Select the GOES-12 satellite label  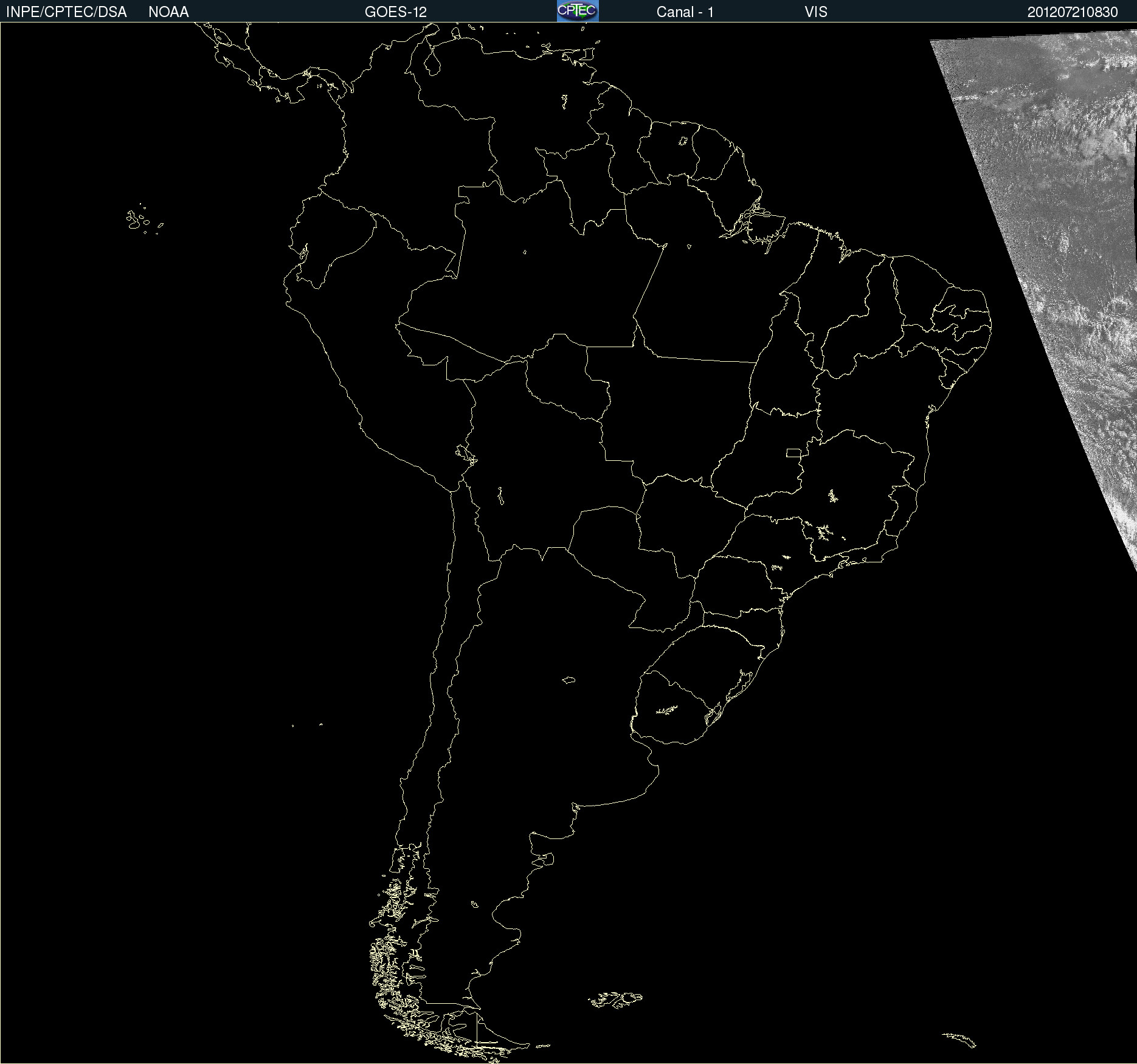point(396,12)
